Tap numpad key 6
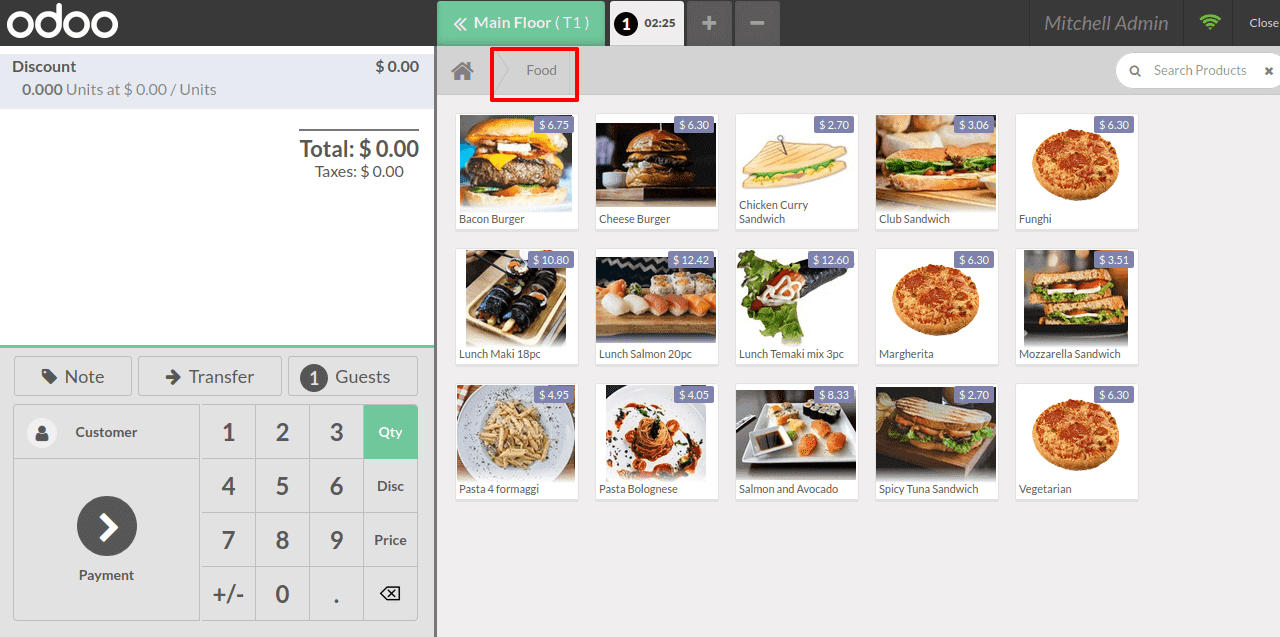The height and width of the screenshot is (637, 1280). 337,486
